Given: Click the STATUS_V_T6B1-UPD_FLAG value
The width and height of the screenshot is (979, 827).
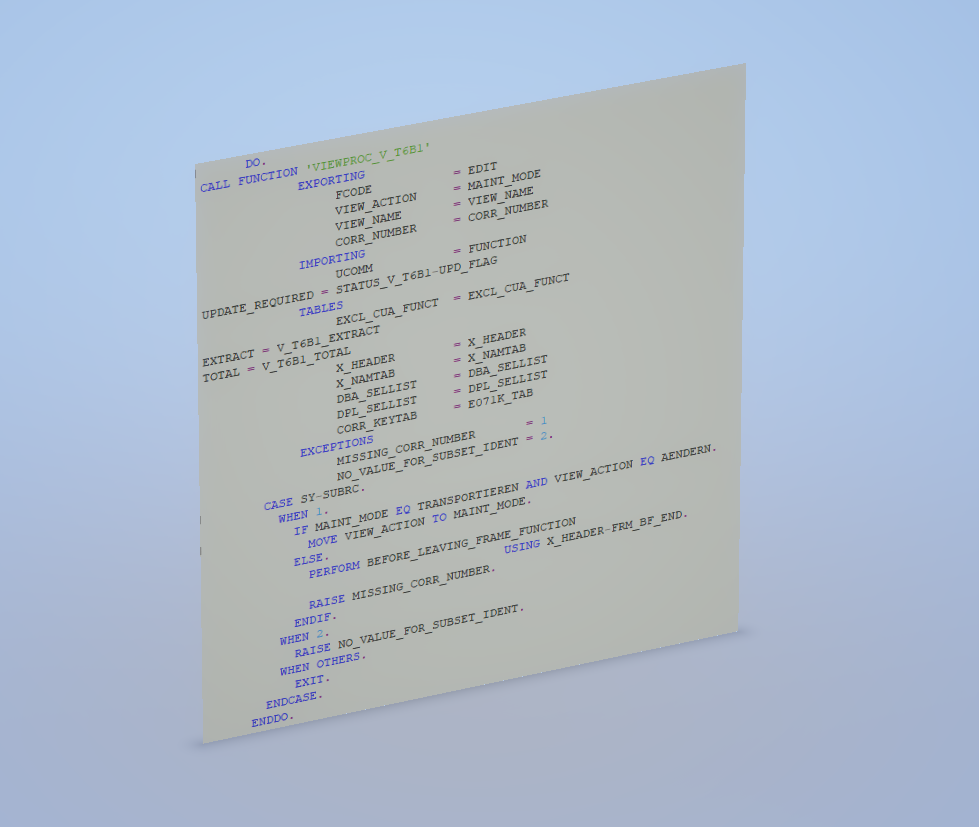Looking at the screenshot, I should [416, 275].
